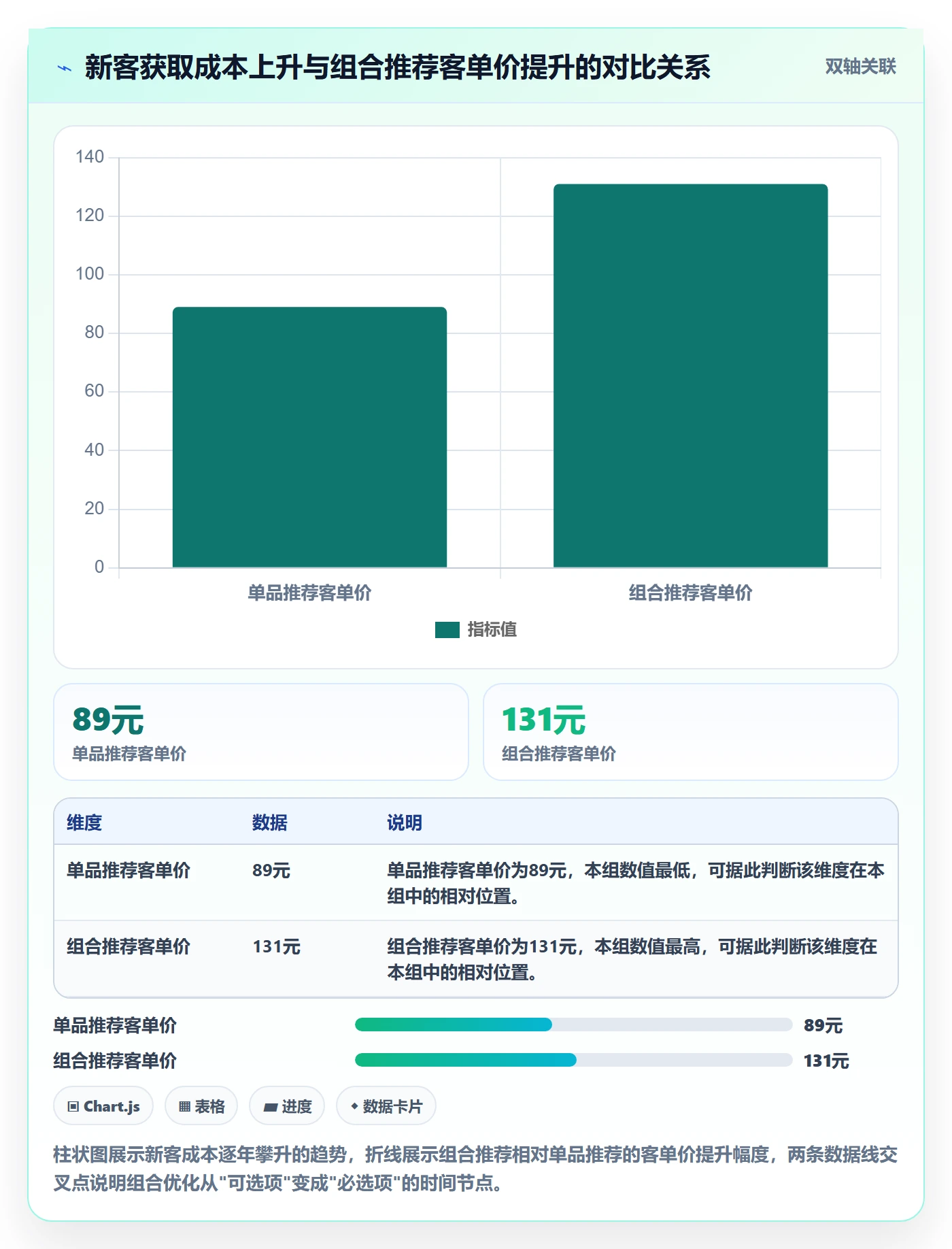Click the lightning icon beside the title

coord(65,68)
